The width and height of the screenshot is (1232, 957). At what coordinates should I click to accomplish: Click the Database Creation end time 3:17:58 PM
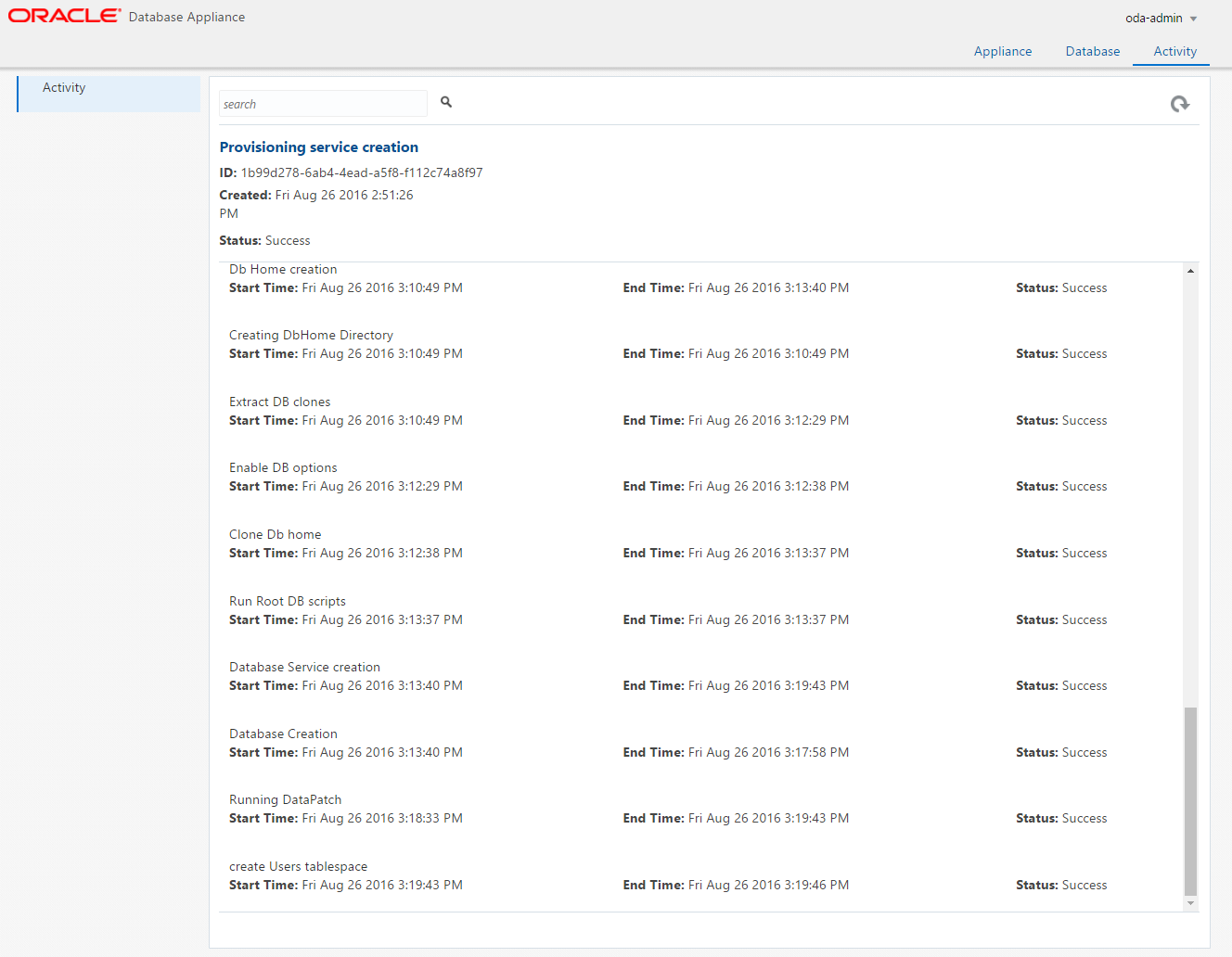tap(768, 752)
